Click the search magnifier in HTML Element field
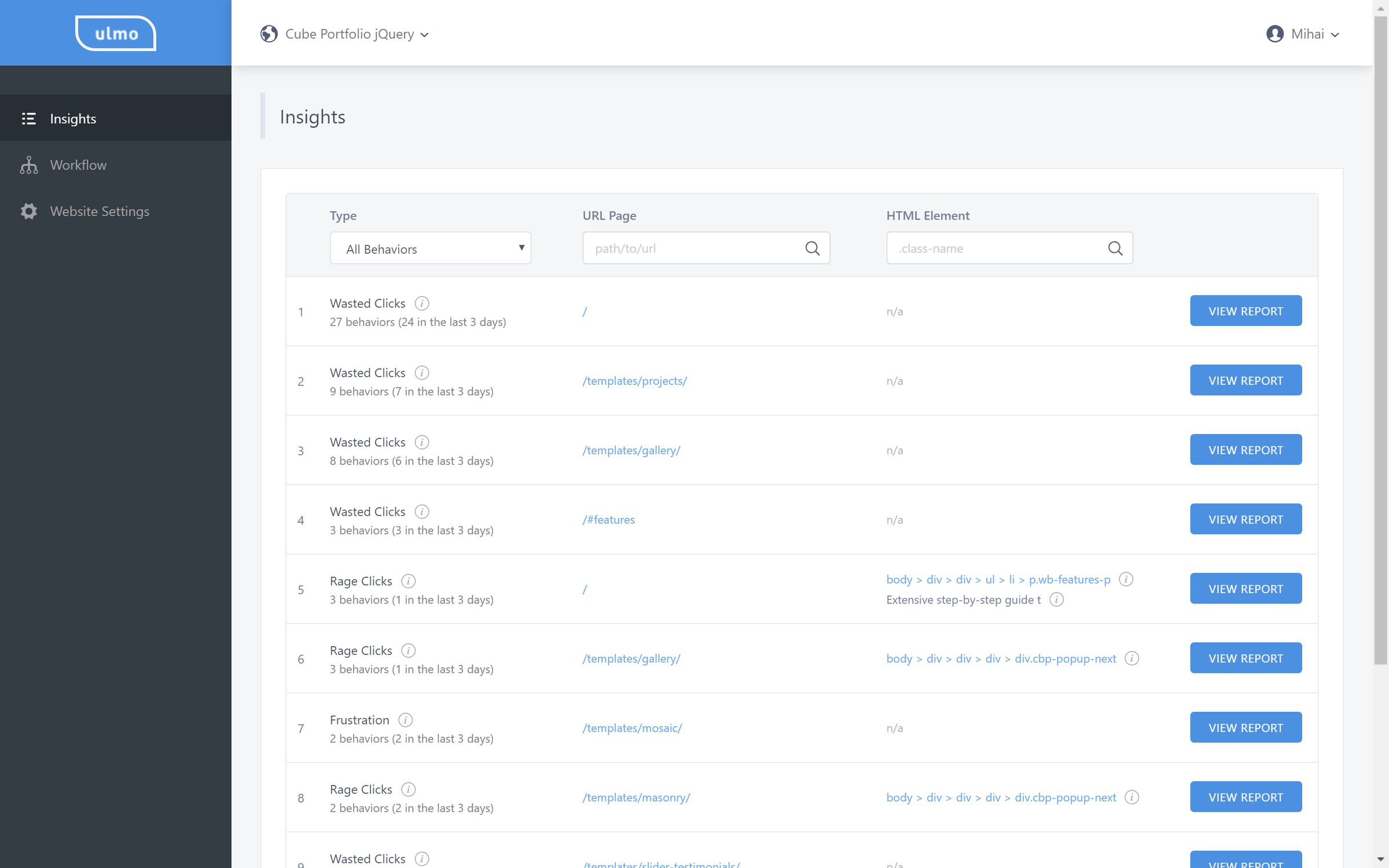 click(x=1115, y=248)
